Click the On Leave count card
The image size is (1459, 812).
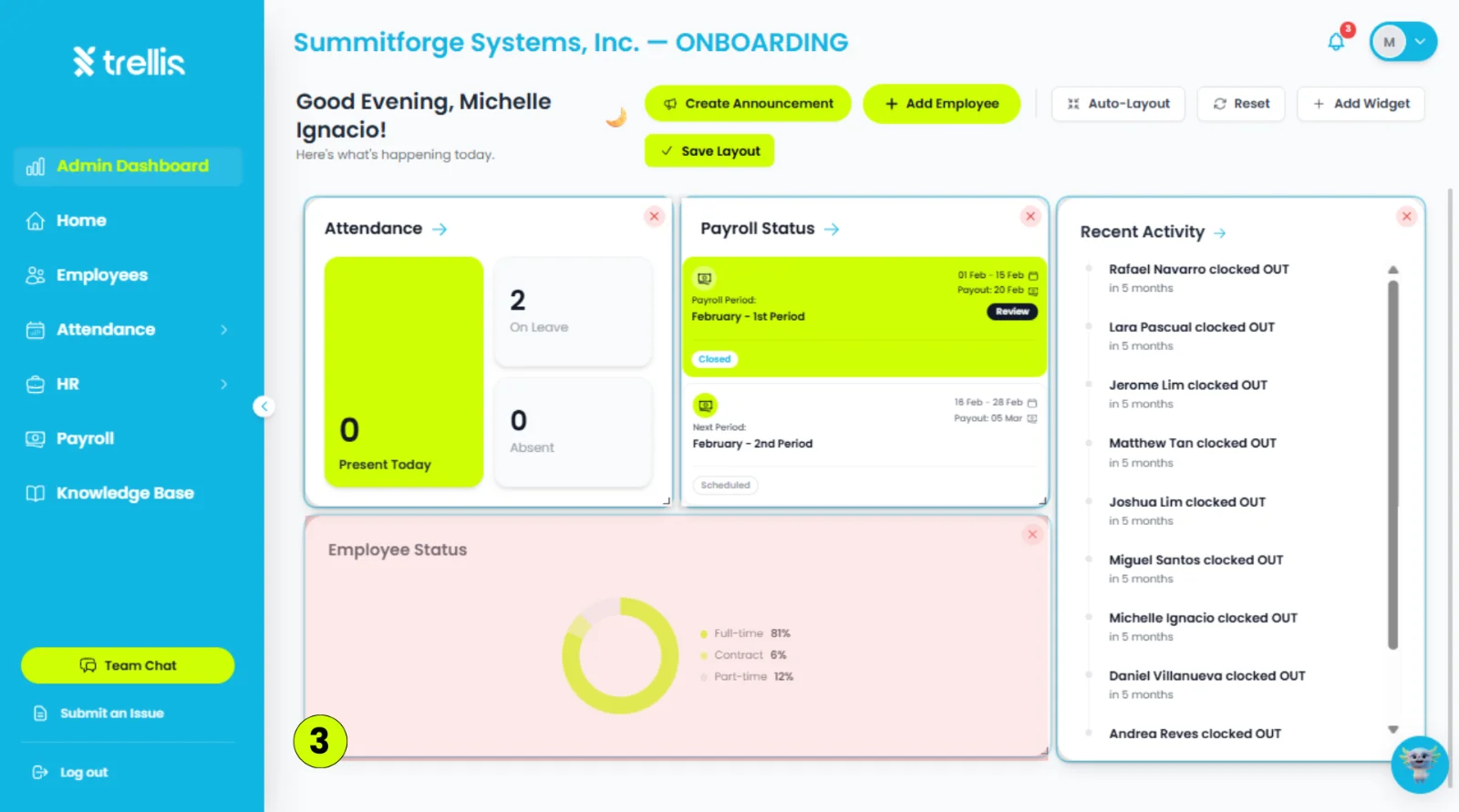coord(574,312)
